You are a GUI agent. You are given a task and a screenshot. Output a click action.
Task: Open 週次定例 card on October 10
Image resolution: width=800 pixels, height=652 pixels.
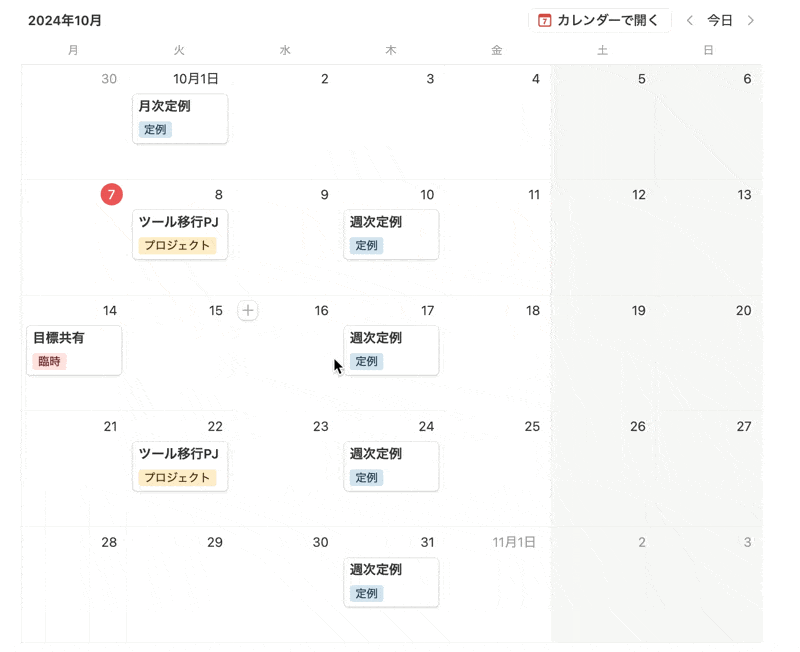point(391,235)
